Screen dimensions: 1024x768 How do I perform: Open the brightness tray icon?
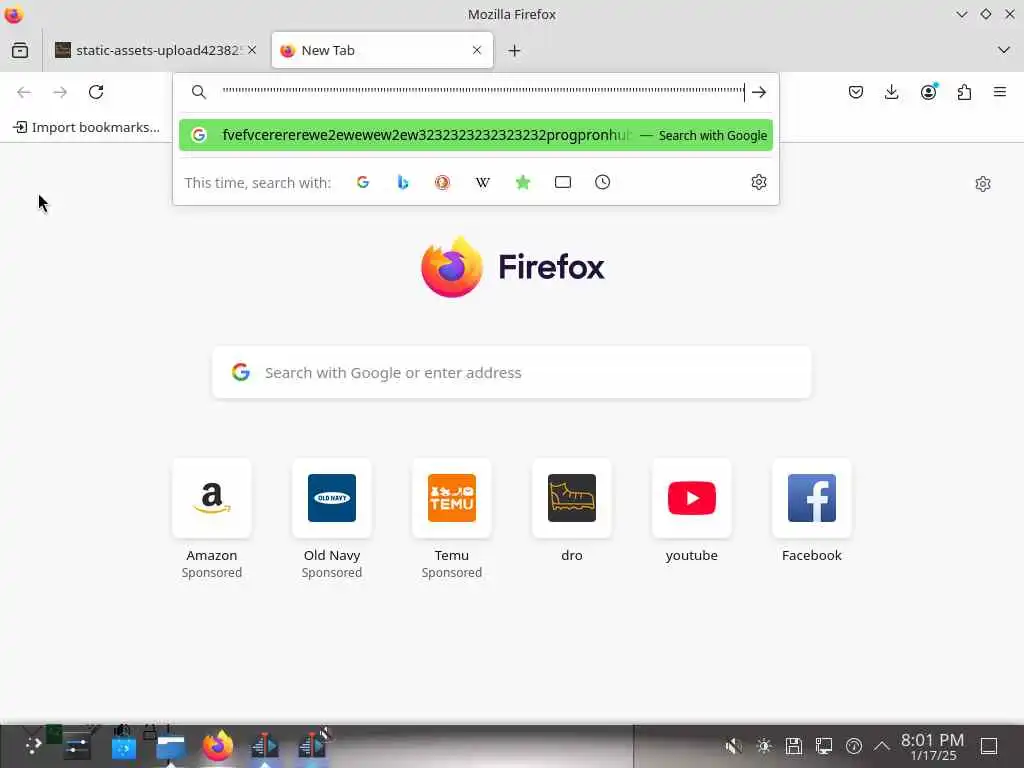[763, 746]
